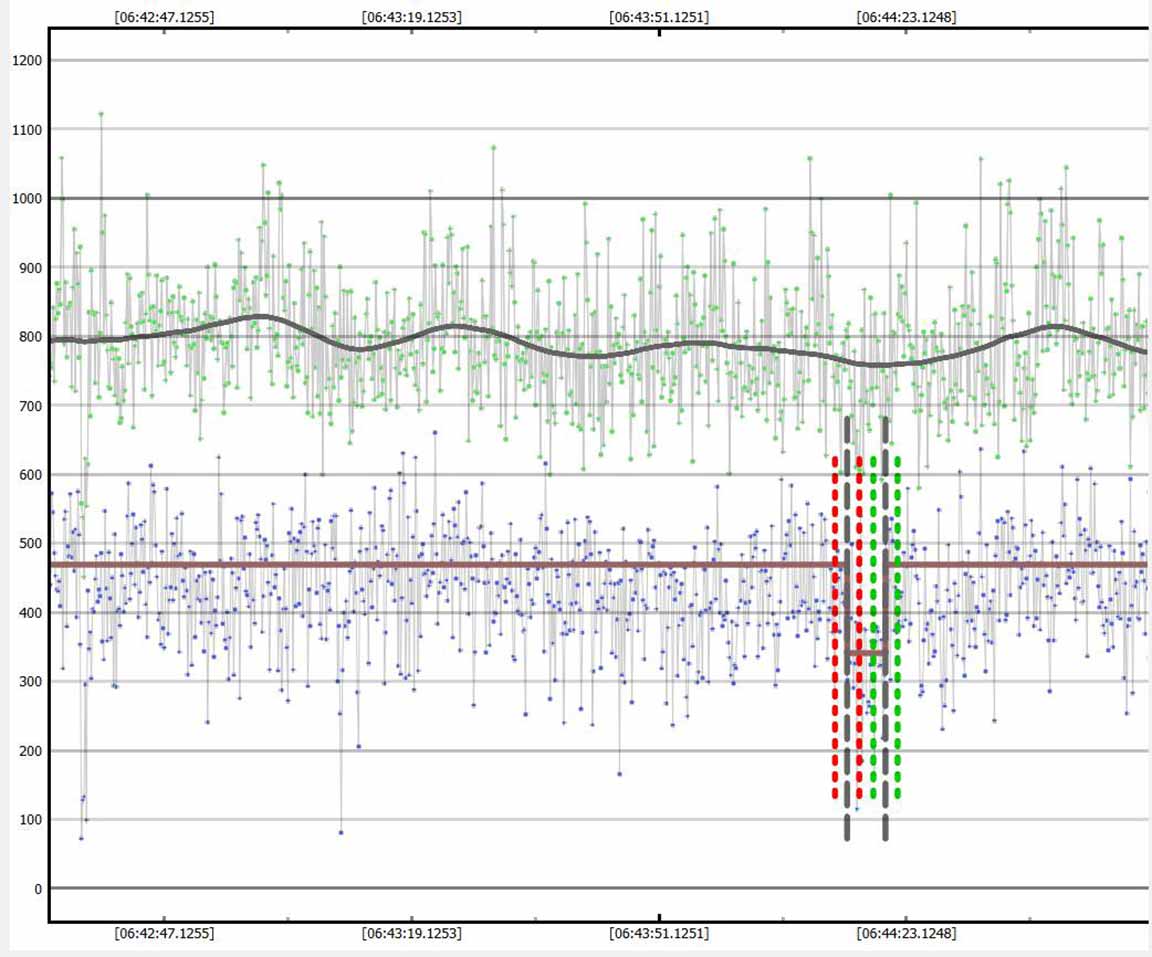Click the 500 label on the y-axis
This screenshot has width=1152, height=957.
tap(28, 544)
